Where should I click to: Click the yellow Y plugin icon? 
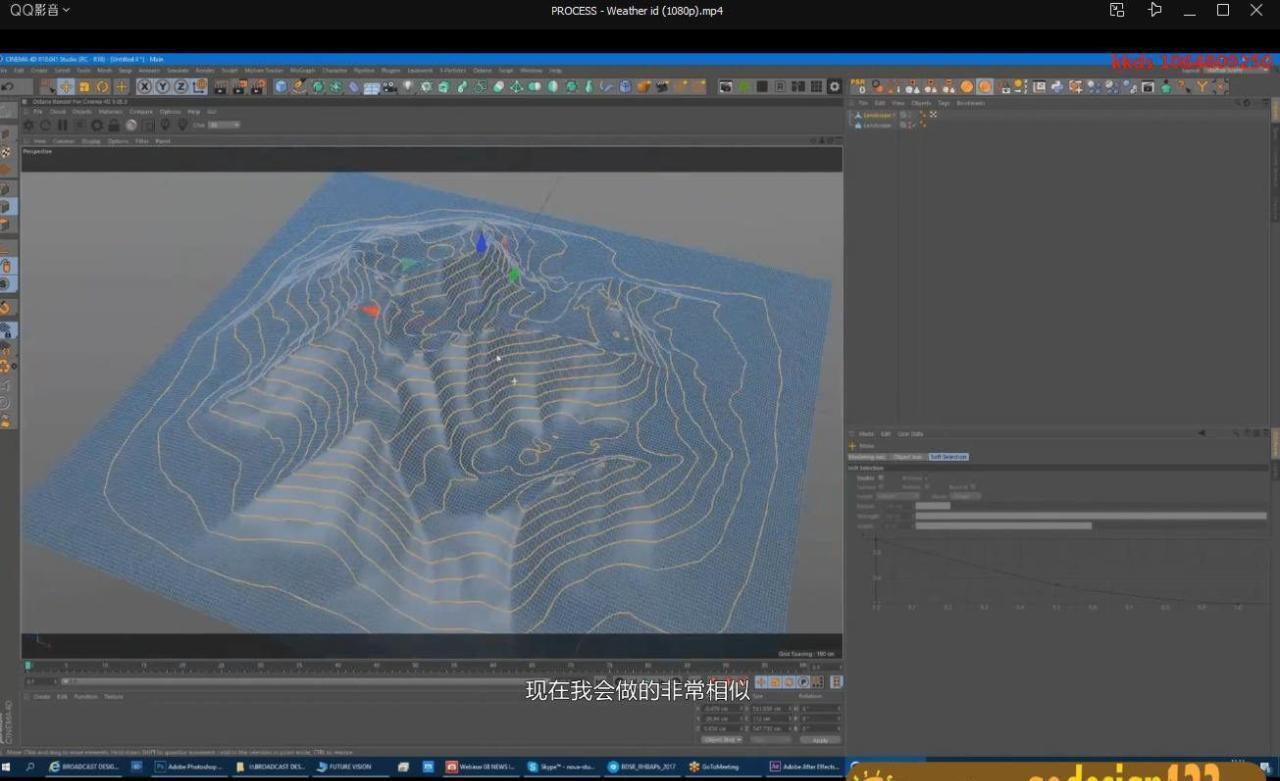[x=1202, y=87]
